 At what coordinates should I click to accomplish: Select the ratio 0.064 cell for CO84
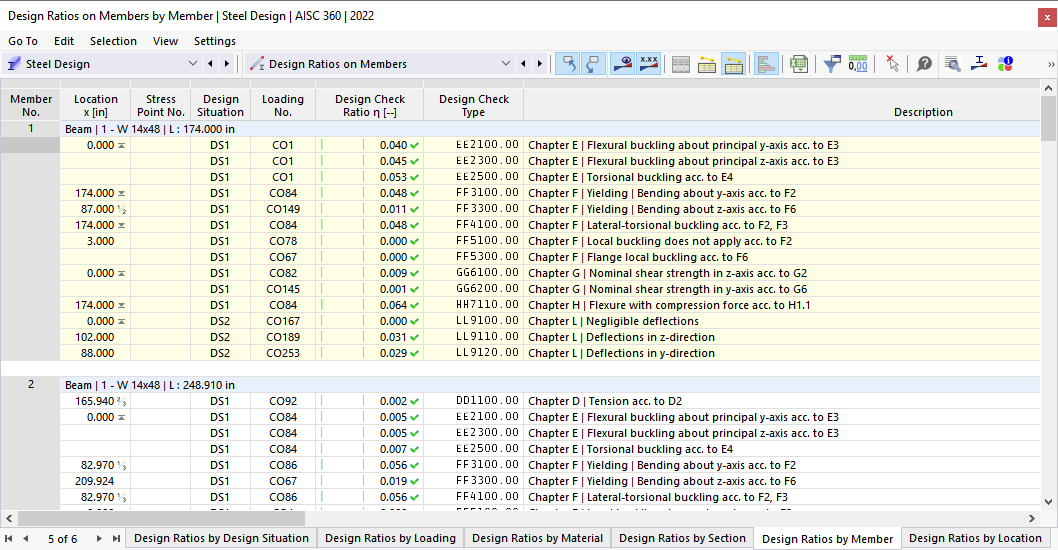(x=370, y=305)
